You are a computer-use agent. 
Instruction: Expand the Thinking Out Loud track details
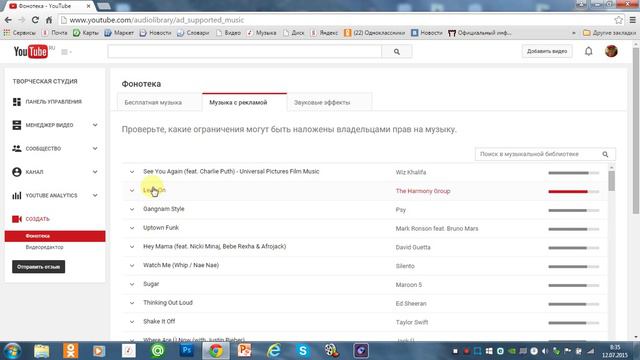(x=132, y=303)
